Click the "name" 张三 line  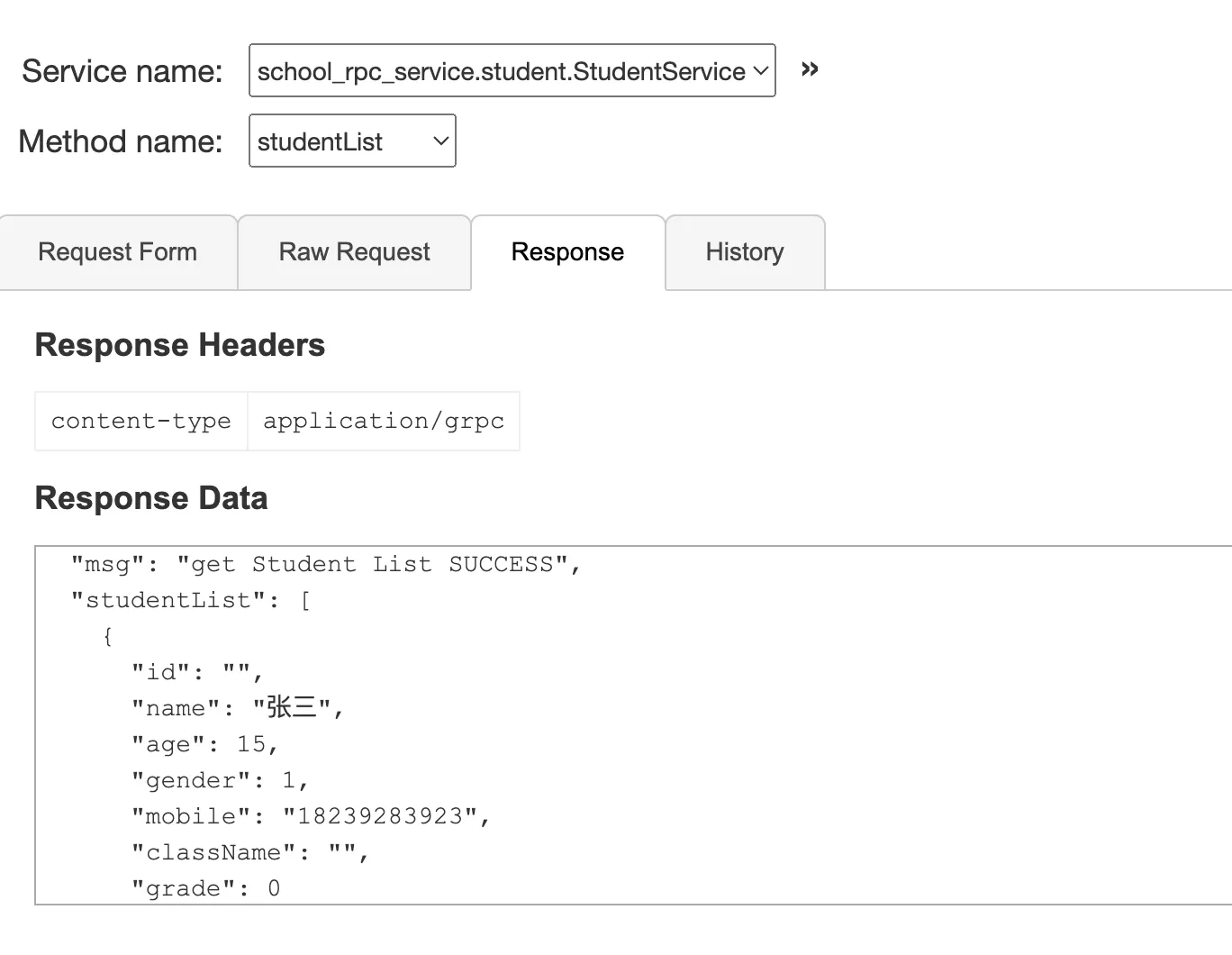pos(238,708)
